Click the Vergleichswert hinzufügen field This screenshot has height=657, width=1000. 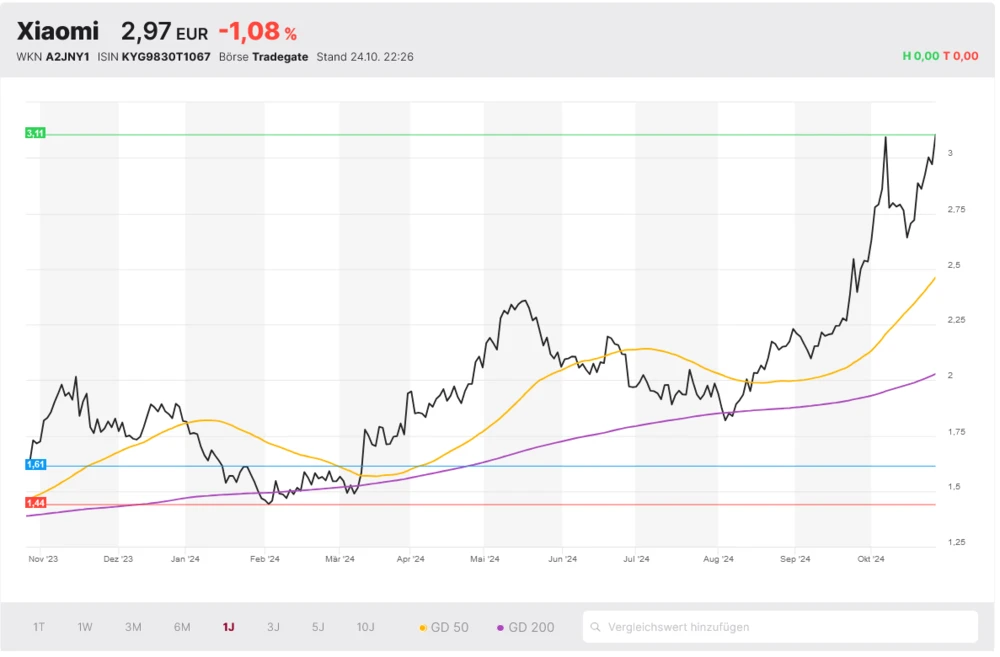780,627
